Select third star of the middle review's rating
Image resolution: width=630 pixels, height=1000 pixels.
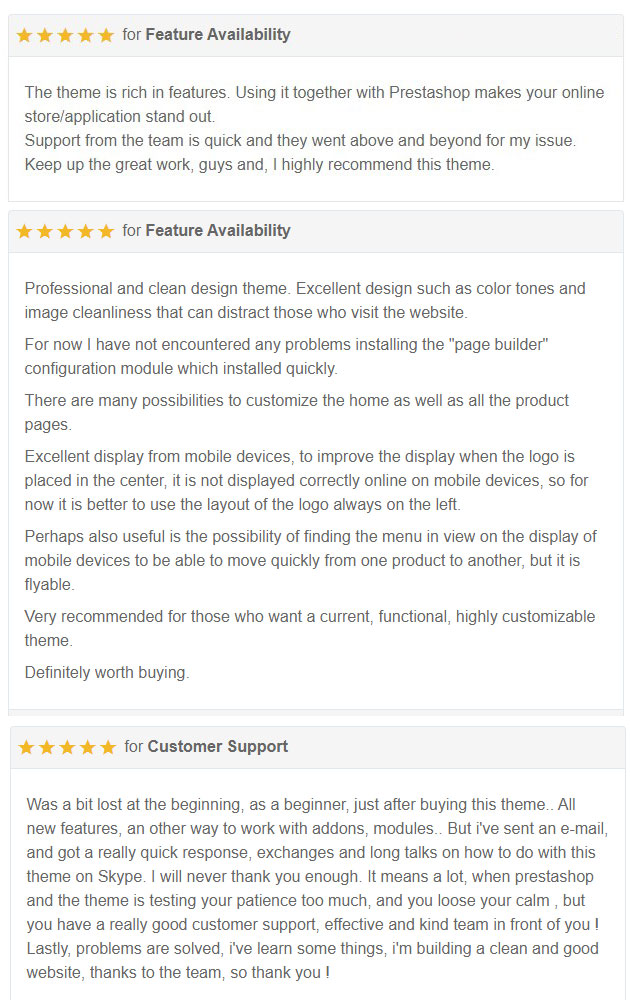(x=66, y=231)
